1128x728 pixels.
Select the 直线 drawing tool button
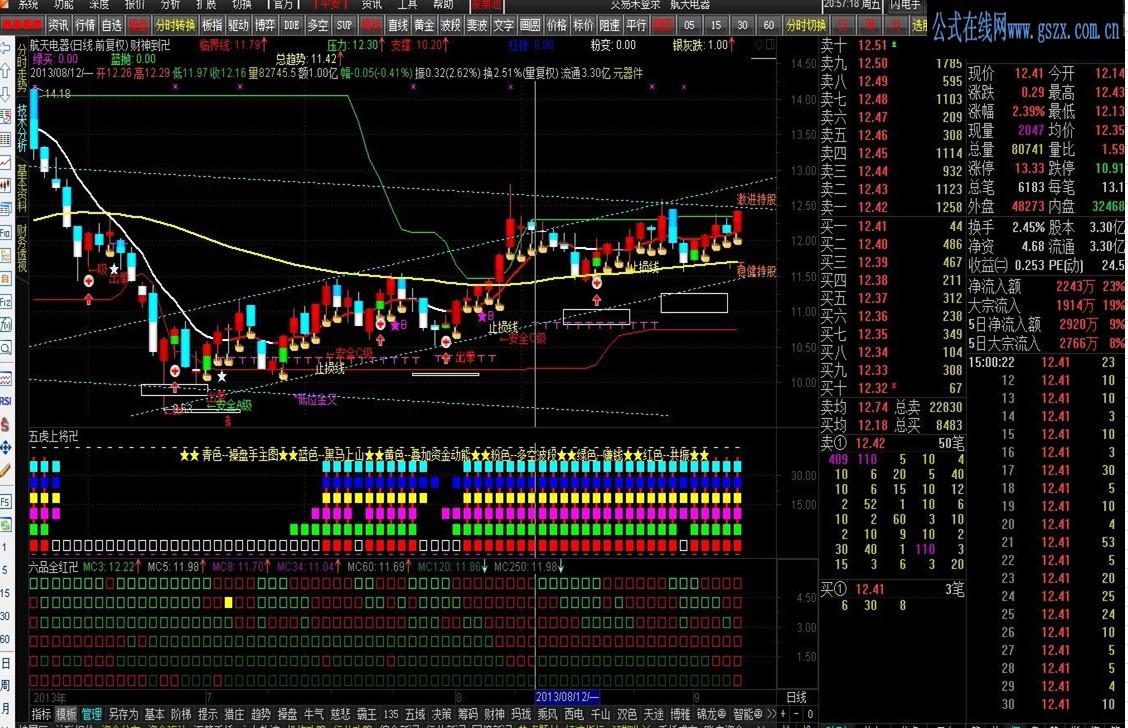(398, 25)
